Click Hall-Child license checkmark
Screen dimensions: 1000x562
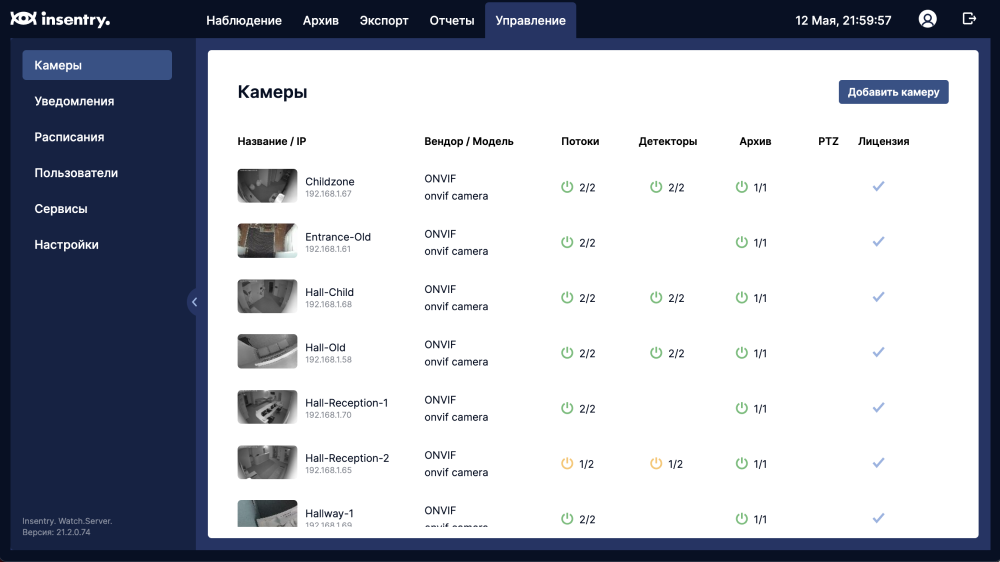pos(878,297)
